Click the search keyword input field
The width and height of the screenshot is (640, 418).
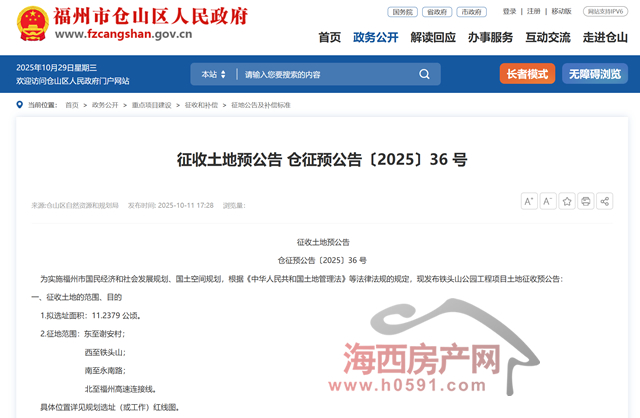coord(320,74)
